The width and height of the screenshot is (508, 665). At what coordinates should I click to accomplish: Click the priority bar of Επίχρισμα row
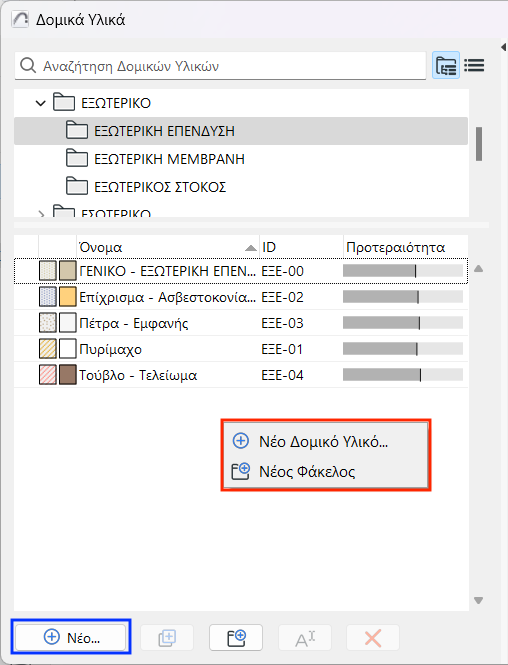(403, 296)
